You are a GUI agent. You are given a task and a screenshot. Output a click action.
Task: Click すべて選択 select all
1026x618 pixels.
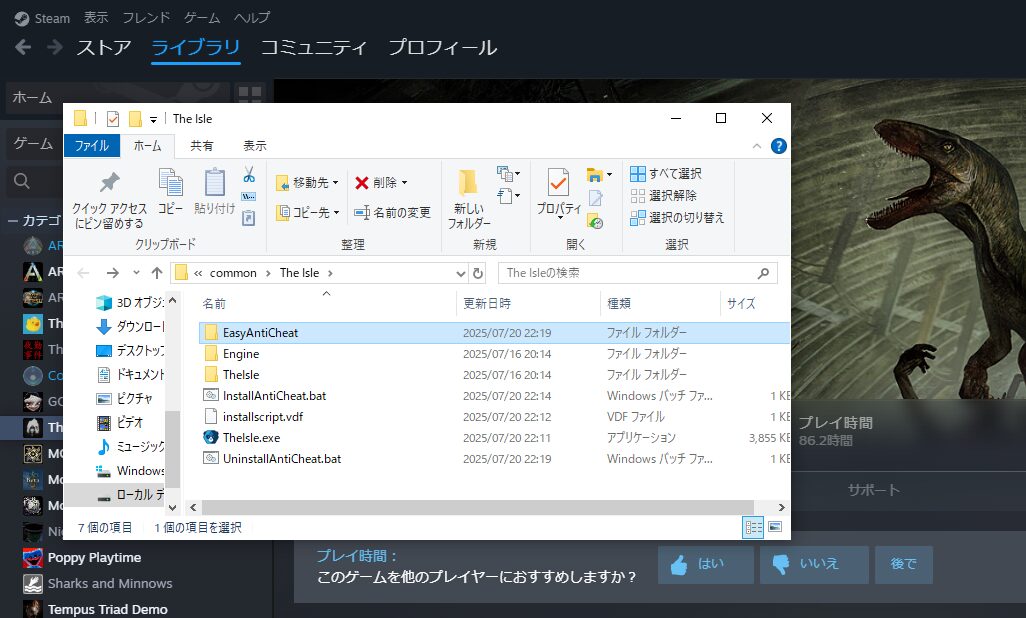coord(666,173)
